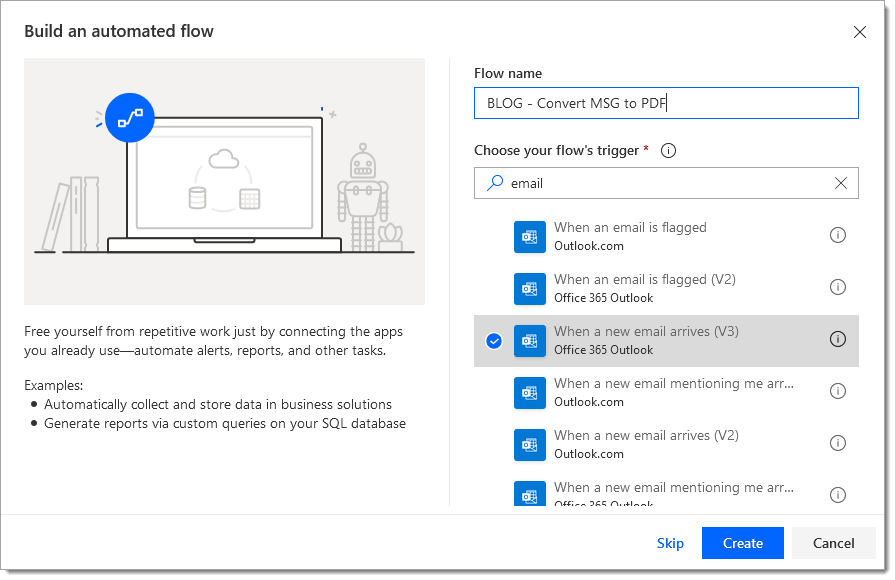Choose When a new email arrives (V2) trigger
895x580 pixels.
646,444
